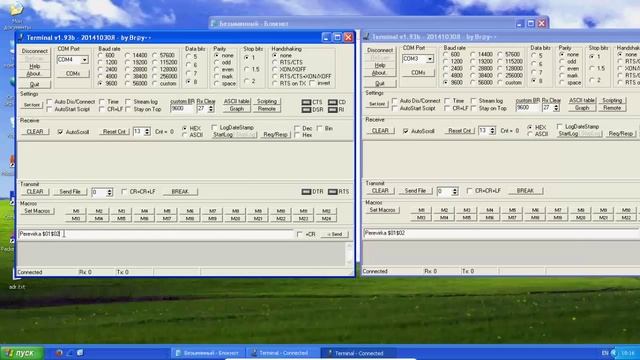
Task: Click Disconnect in COM4 Terminal
Action: coord(35,51)
